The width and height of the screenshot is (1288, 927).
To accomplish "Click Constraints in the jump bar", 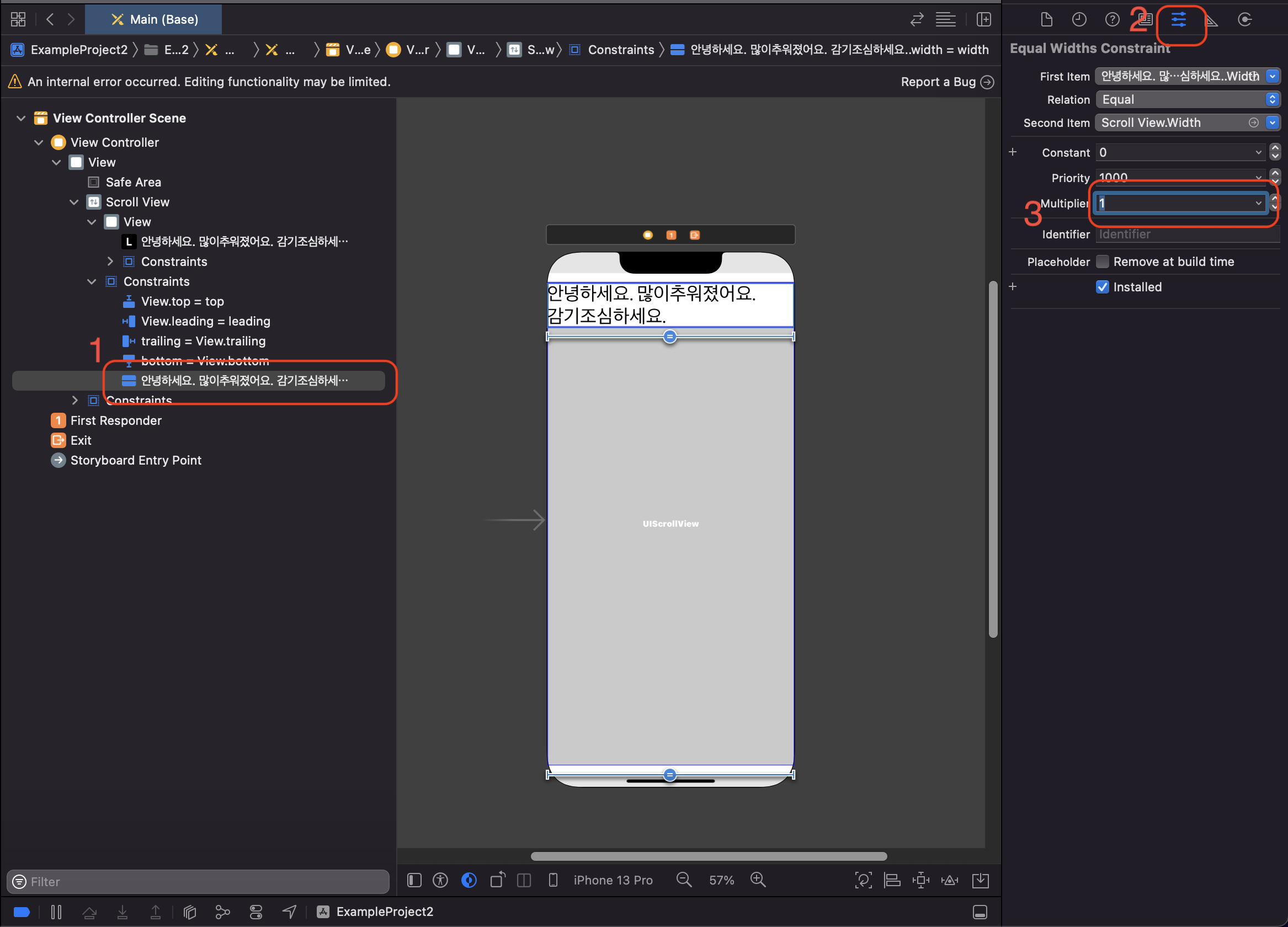I will pyautogui.click(x=620, y=50).
